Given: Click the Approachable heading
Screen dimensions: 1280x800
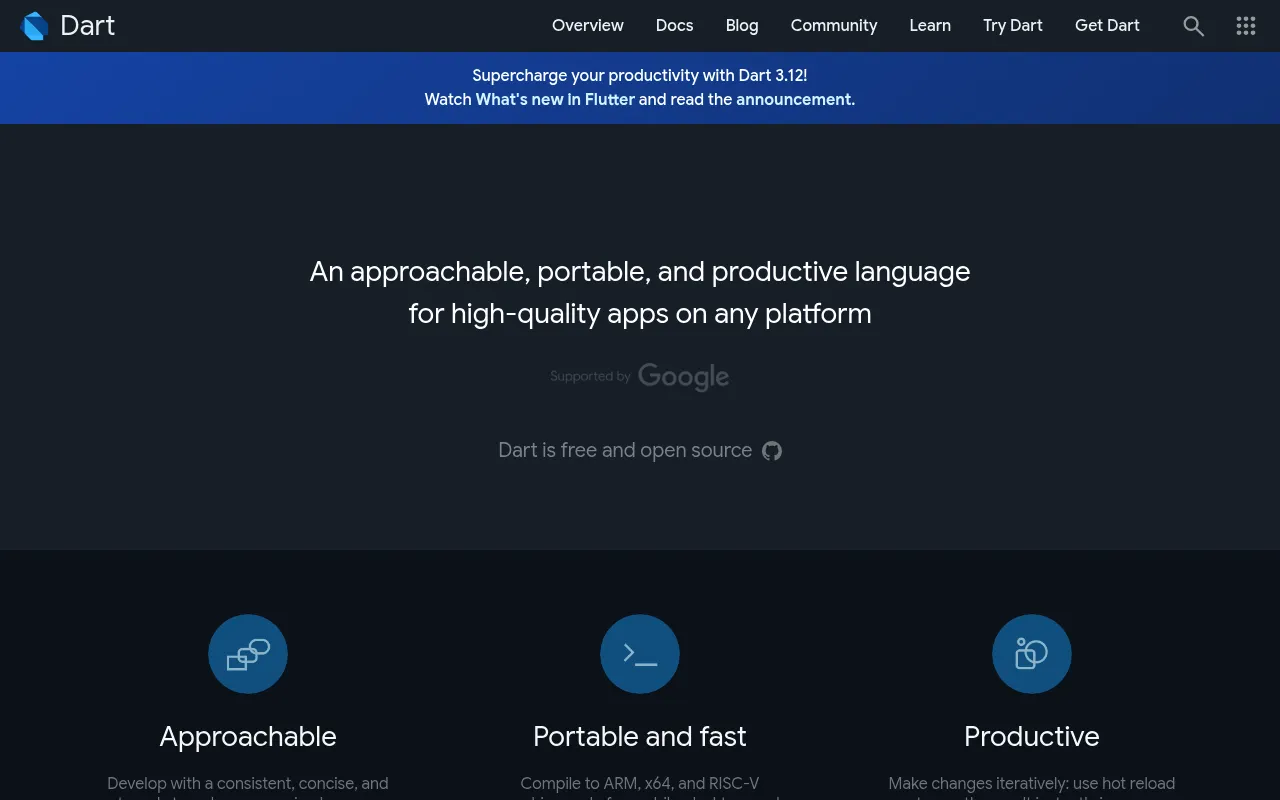Looking at the screenshot, I should pyautogui.click(x=248, y=737).
